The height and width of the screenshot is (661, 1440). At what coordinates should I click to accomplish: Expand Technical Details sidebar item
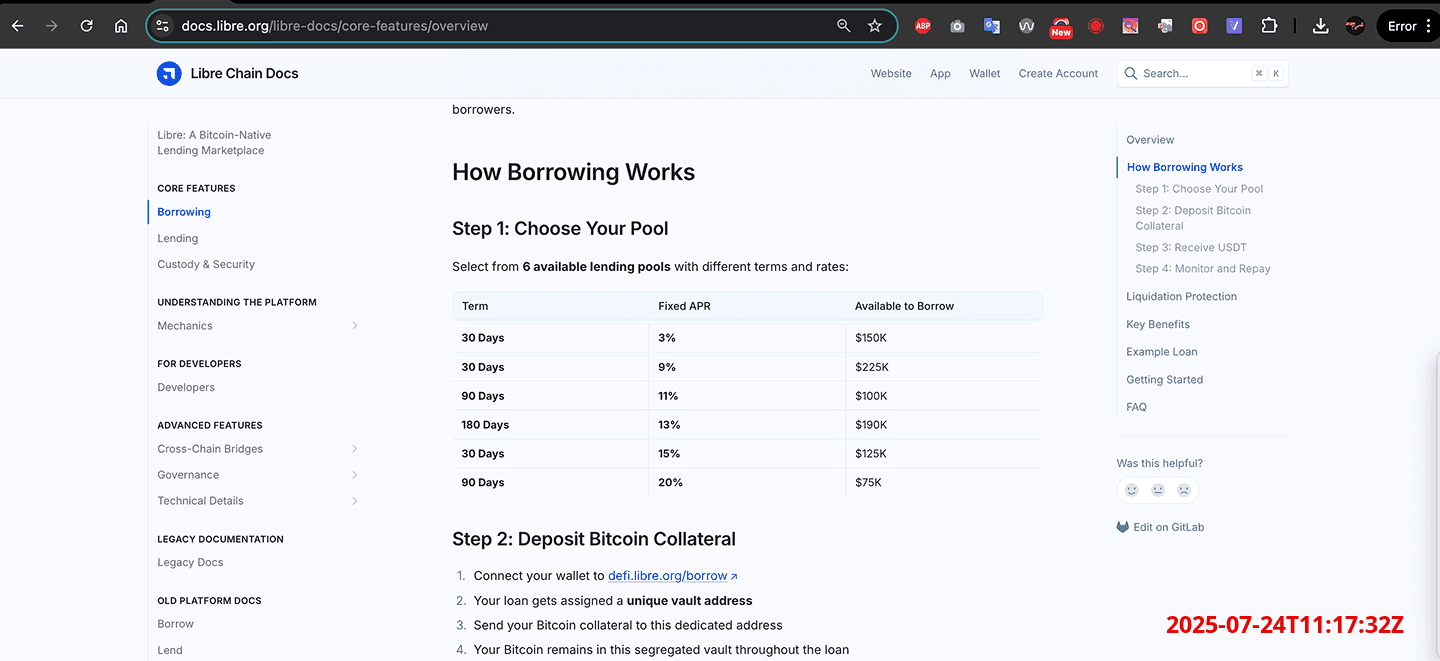coord(355,501)
